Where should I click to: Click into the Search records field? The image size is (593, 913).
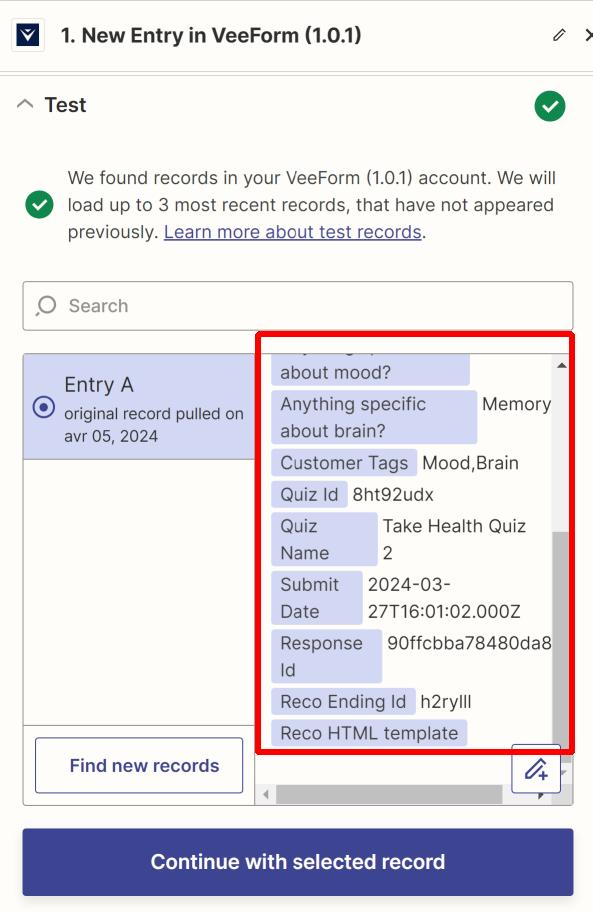coord(298,306)
